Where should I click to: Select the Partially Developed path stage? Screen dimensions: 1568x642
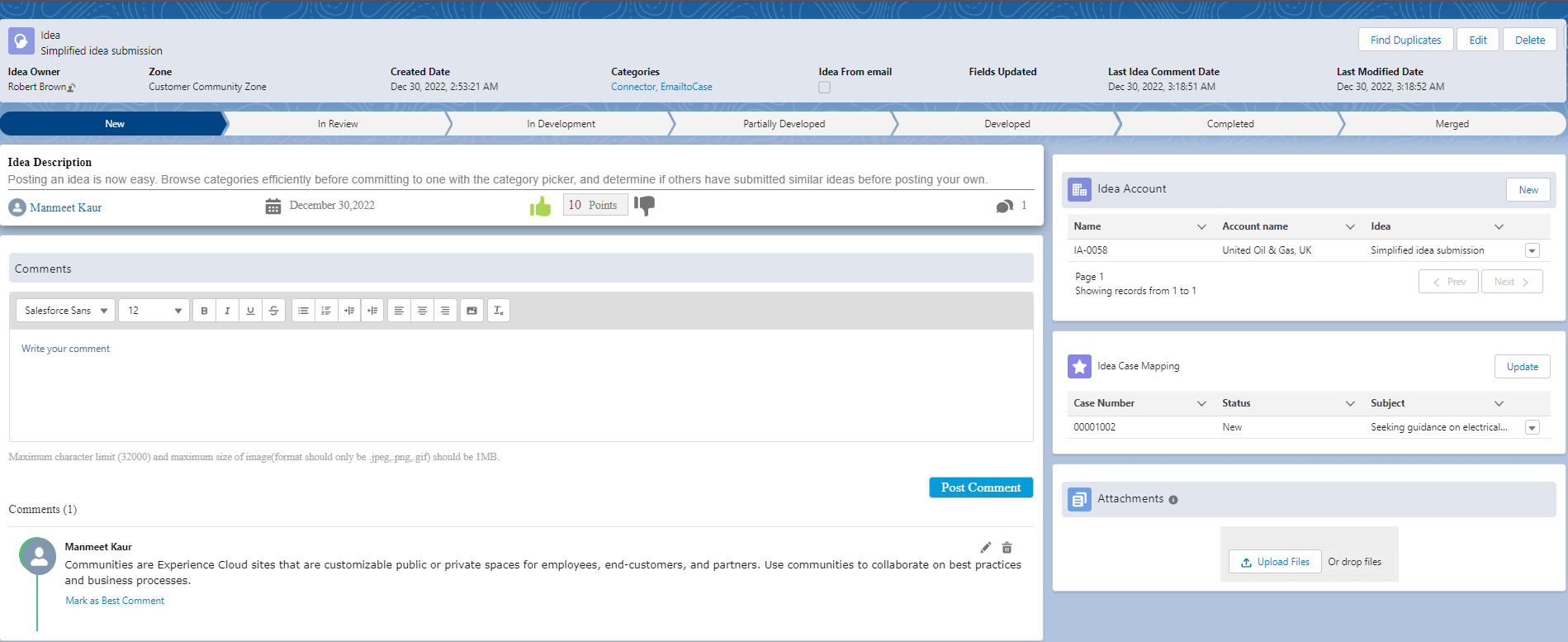coord(784,124)
